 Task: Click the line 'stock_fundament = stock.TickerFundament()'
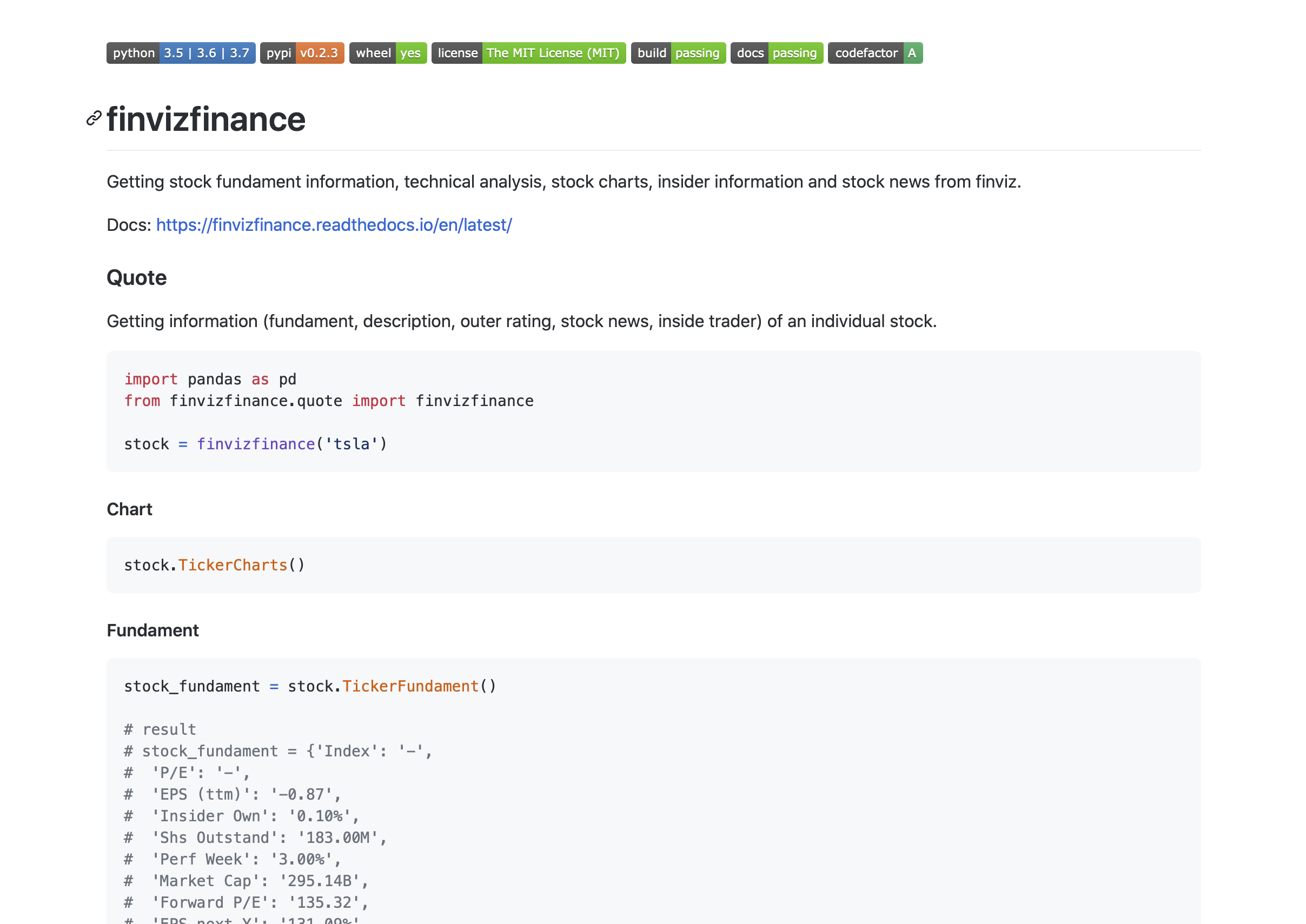coord(310,687)
